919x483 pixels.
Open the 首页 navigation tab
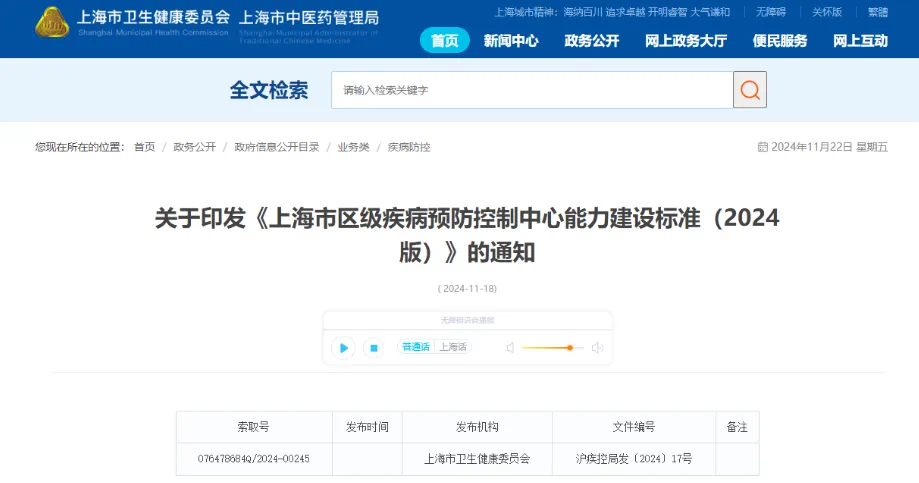click(445, 40)
